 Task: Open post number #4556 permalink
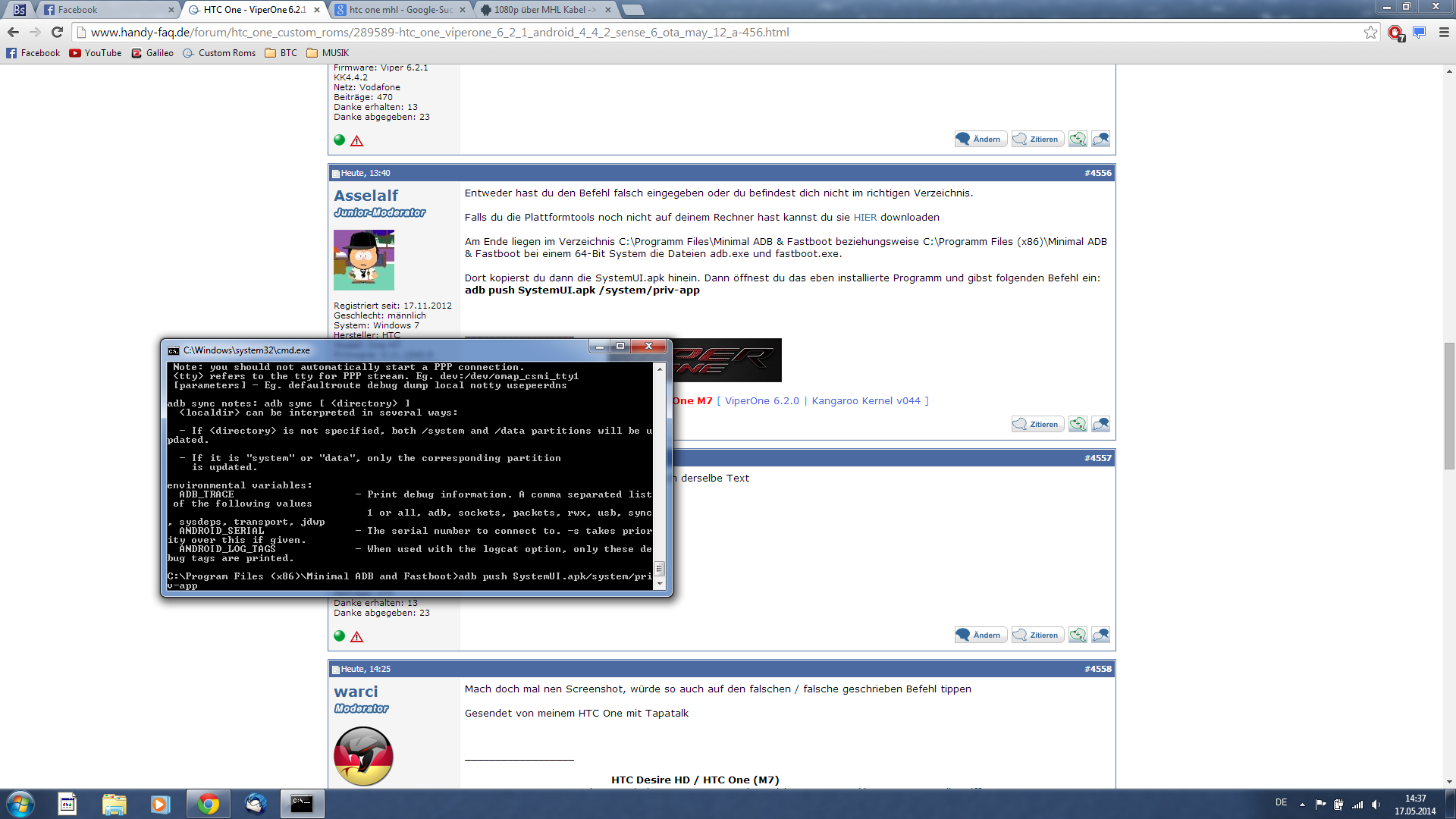point(1097,173)
